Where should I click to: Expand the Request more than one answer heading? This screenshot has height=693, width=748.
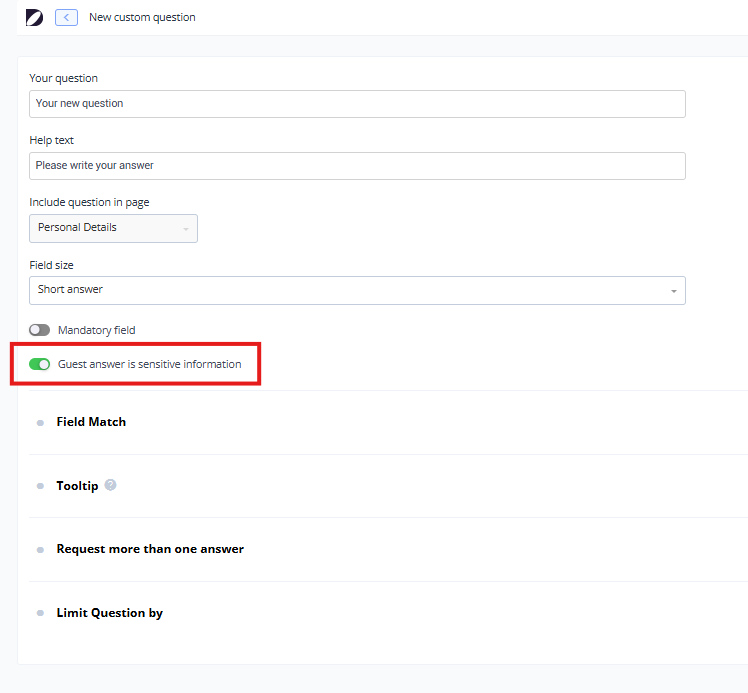pyautogui.click(x=150, y=549)
